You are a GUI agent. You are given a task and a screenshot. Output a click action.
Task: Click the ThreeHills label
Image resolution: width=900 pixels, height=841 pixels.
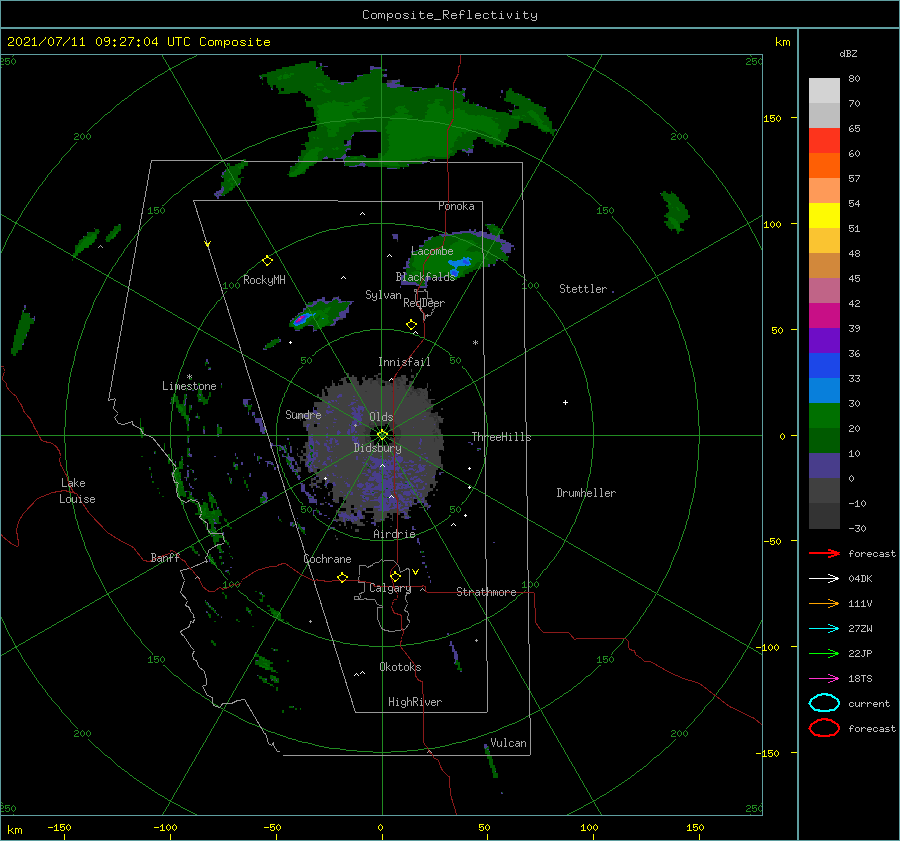(501, 437)
